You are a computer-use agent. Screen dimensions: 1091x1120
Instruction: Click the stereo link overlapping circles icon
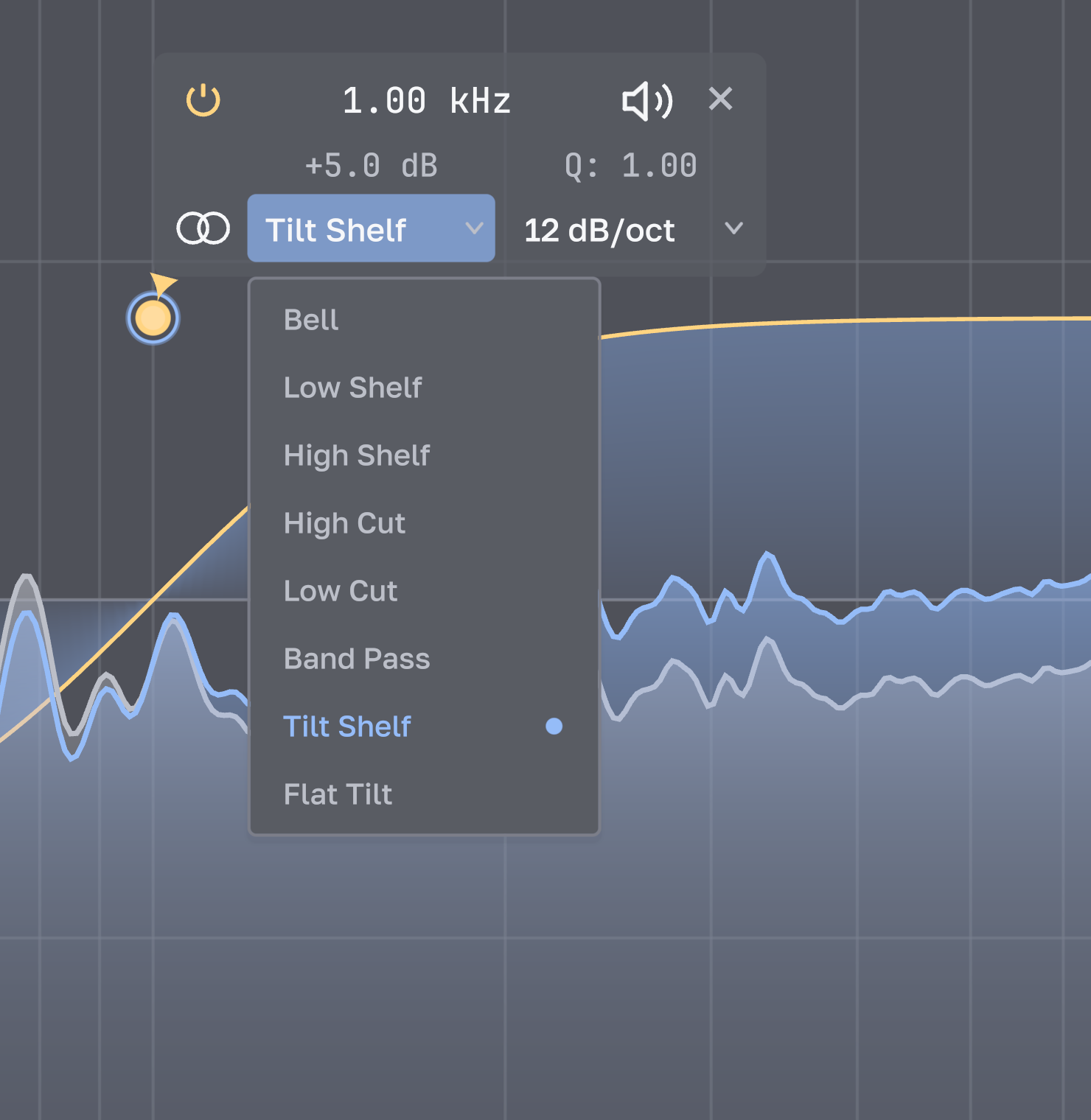coord(203,228)
